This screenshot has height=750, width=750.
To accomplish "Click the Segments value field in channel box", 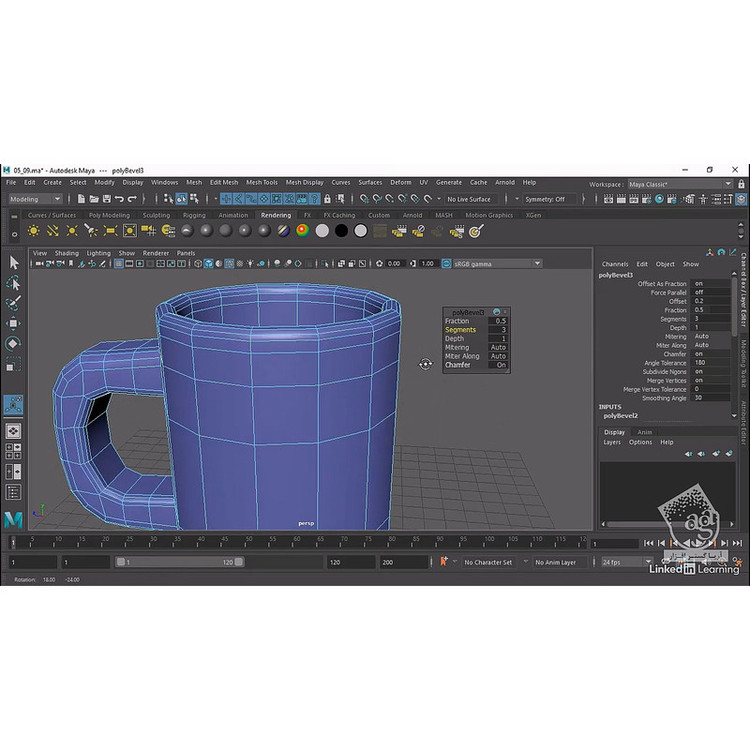I will [714, 319].
